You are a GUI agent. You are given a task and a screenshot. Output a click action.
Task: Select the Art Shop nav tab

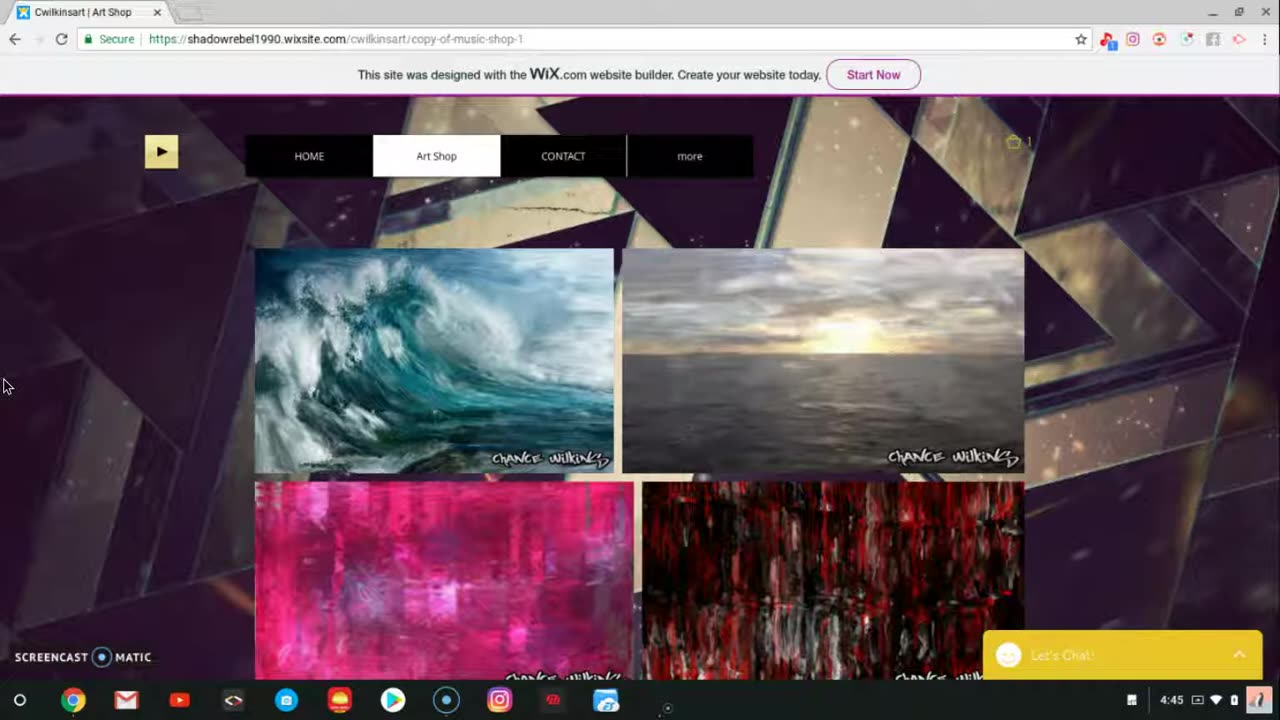click(436, 156)
